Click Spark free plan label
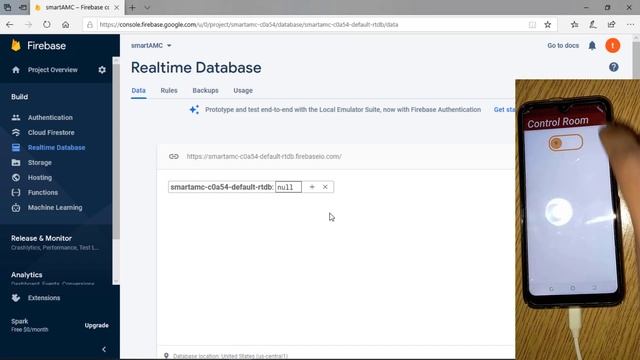Image resolution: width=640 pixels, height=360 pixels. pos(29,325)
